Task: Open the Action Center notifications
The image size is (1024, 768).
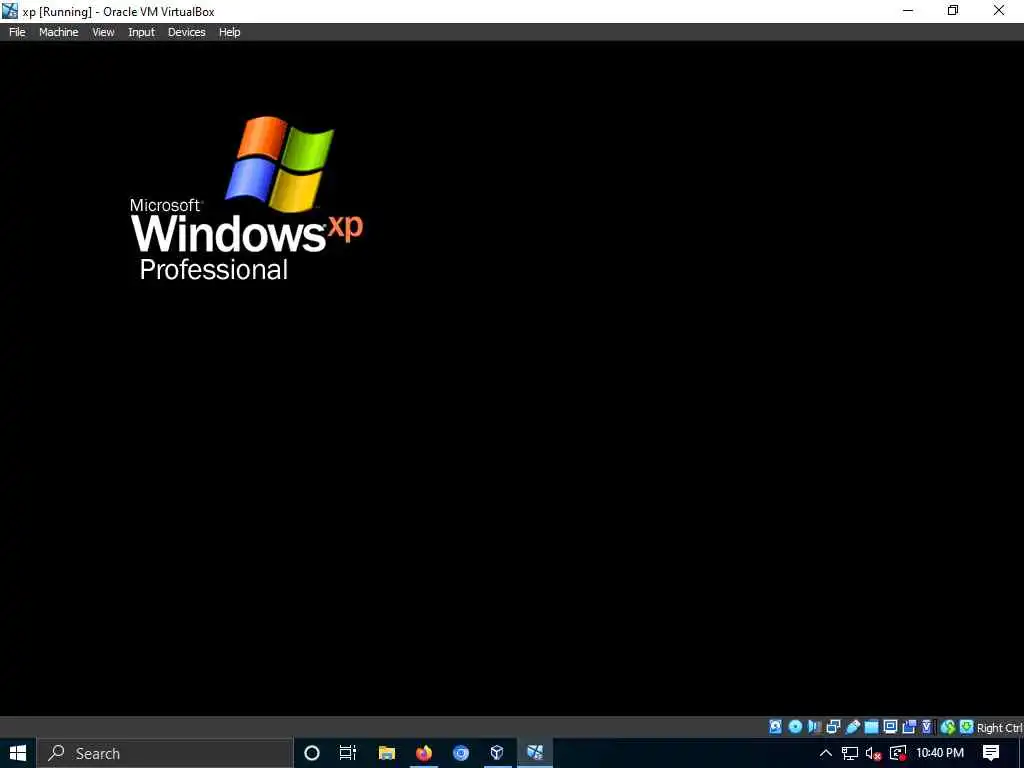Action: 991,753
